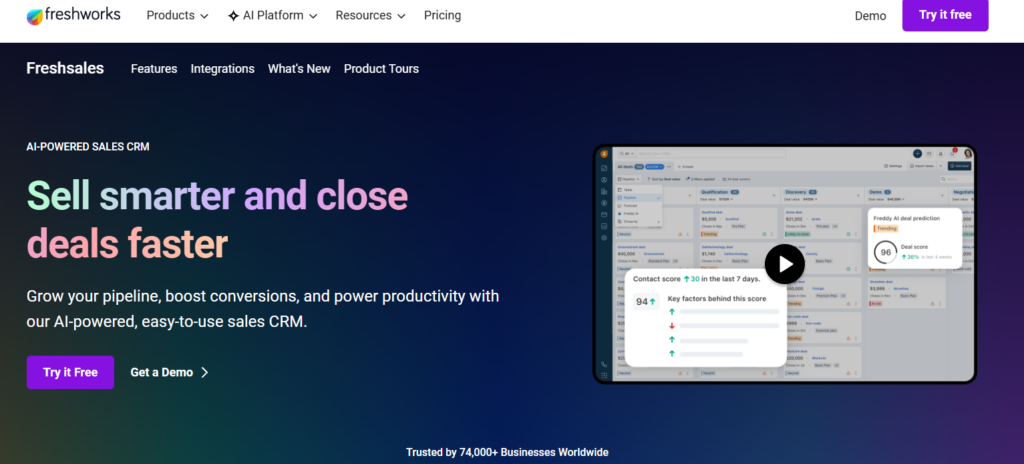
Task: Click the Add deal button in preview
Action: coord(959,166)
